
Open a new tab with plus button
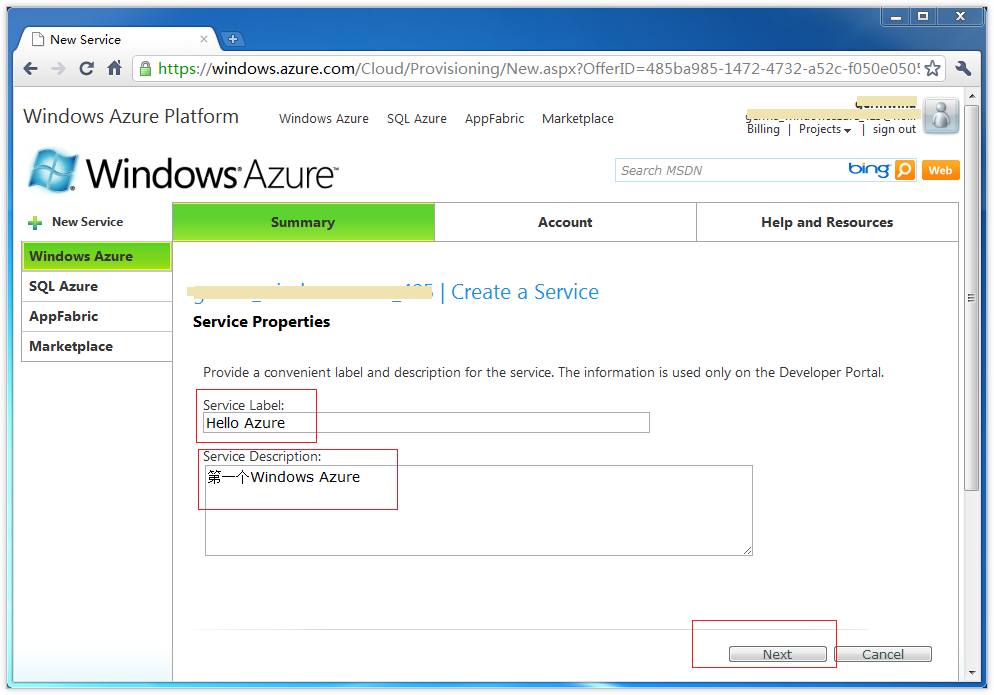(x=233, y=39)
